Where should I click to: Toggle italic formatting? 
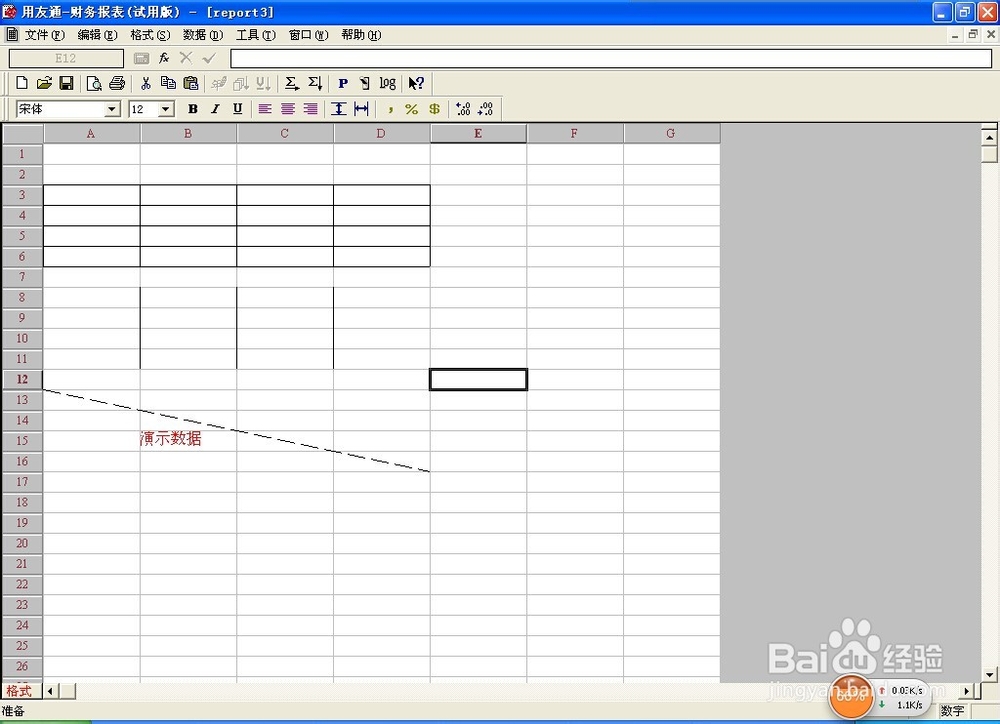215,109
